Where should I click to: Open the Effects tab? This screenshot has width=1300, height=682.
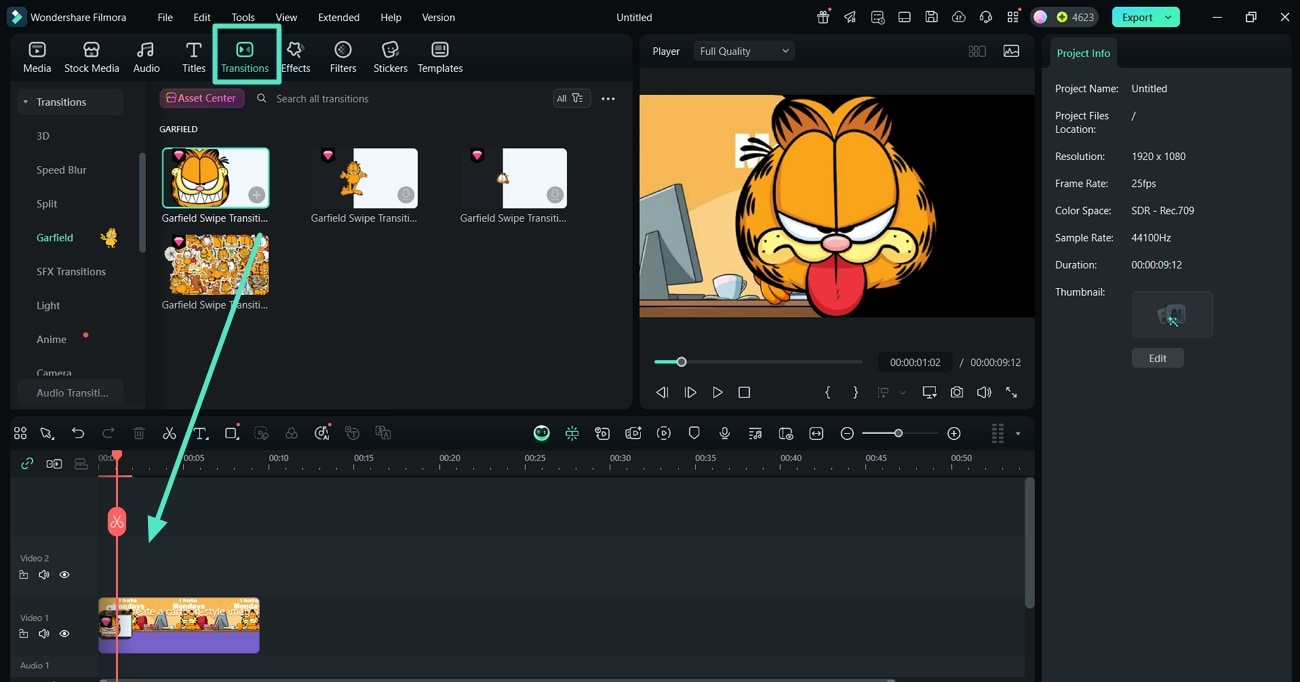tap(295, 57)
